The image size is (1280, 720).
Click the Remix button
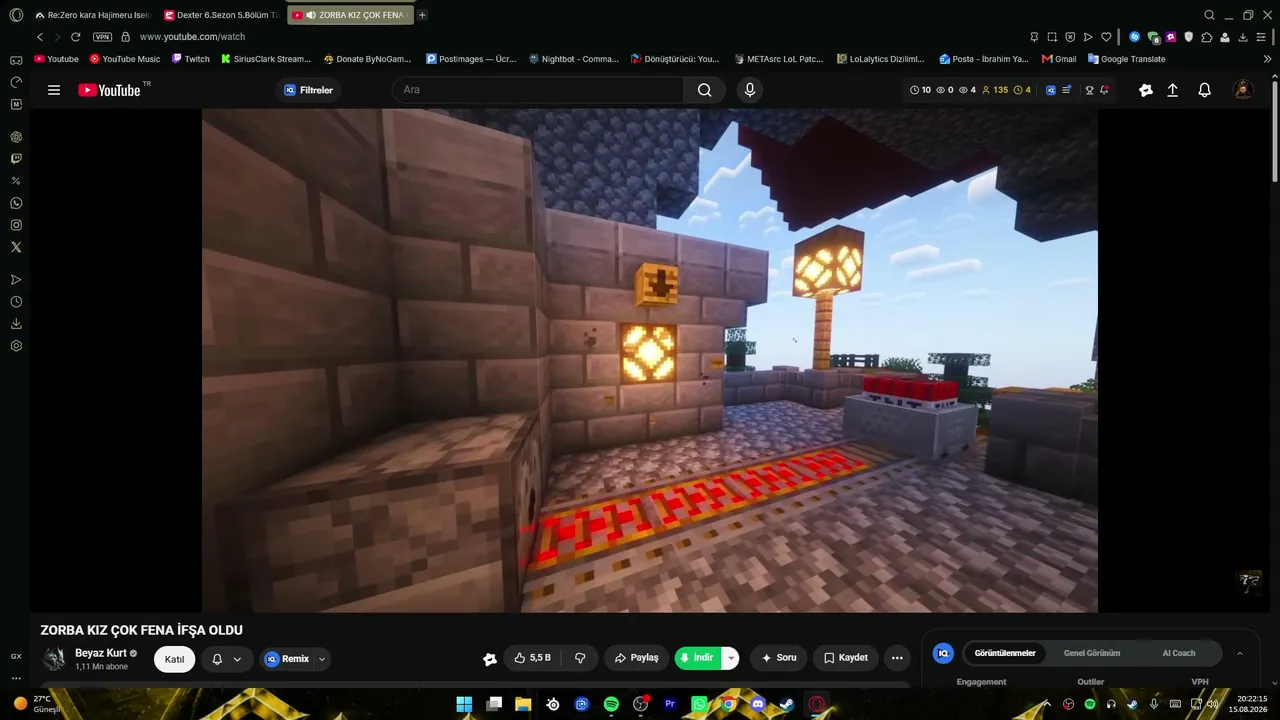point(286,659)
